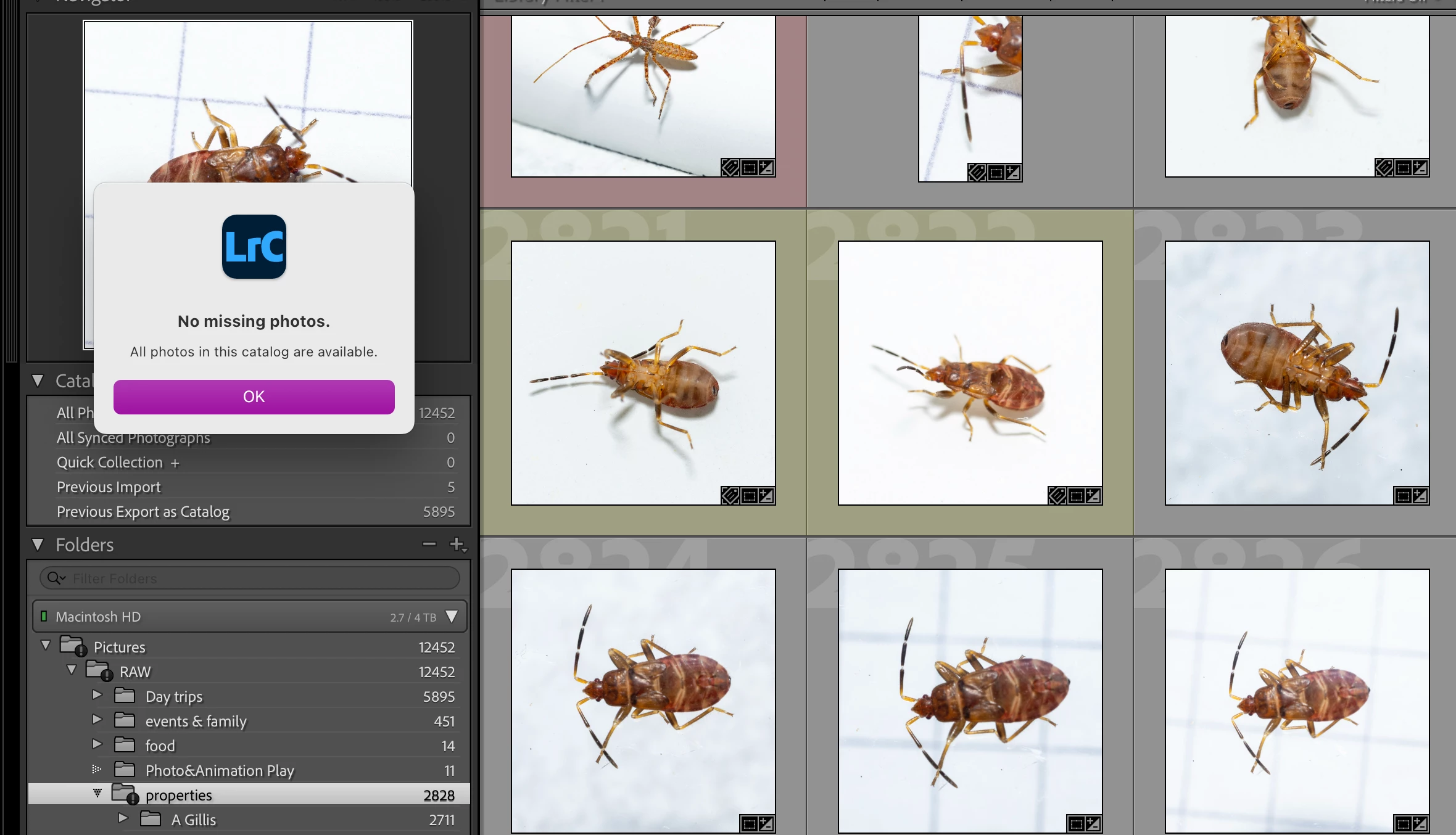Expand the Day trips folder
The width and height of the screenshot is (1456, 835).
tap(97, 695)
